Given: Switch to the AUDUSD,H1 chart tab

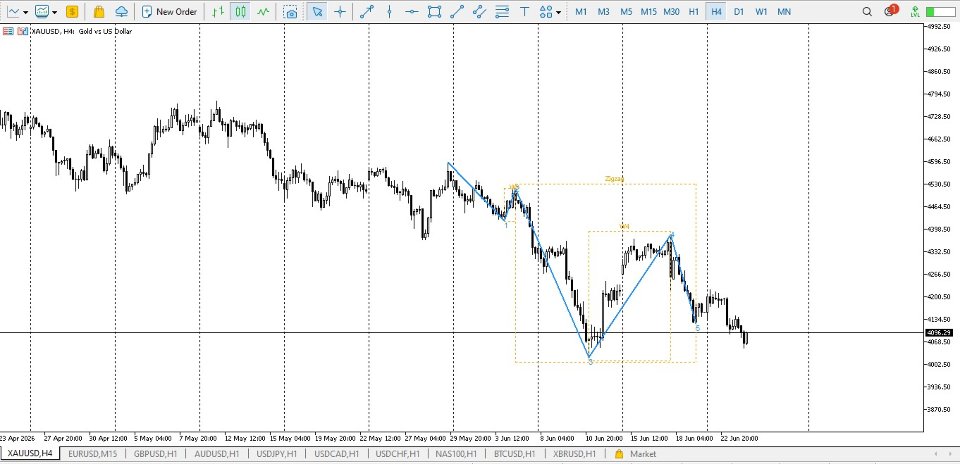Looking at the screenshot, I should [x=215, y=454].
